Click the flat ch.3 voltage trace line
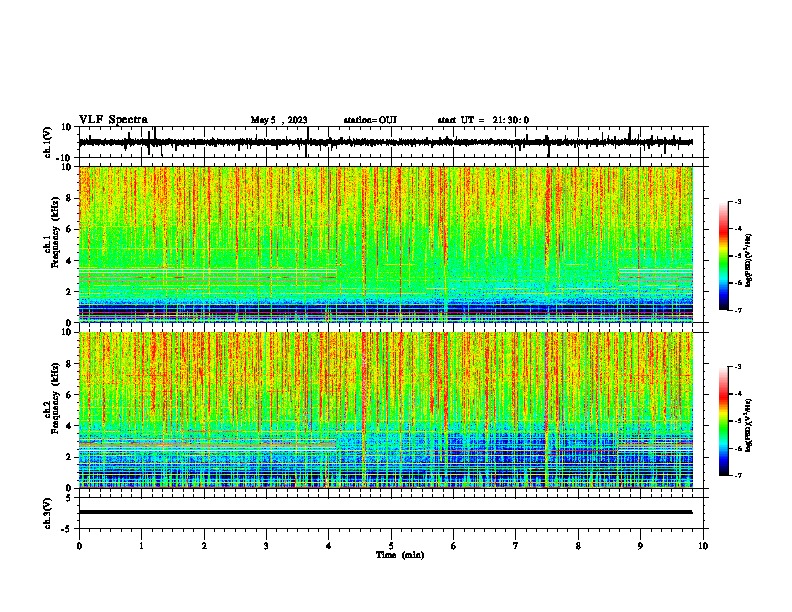 (x=385, y=512)
